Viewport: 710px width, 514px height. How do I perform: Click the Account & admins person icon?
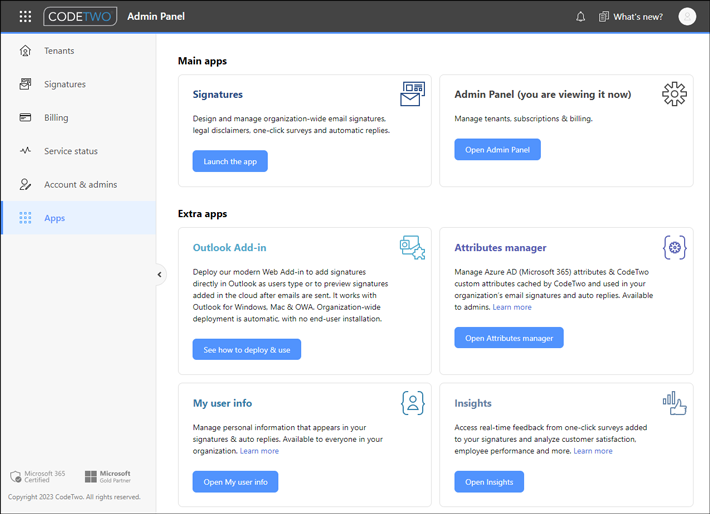click(x=25, y=184)
